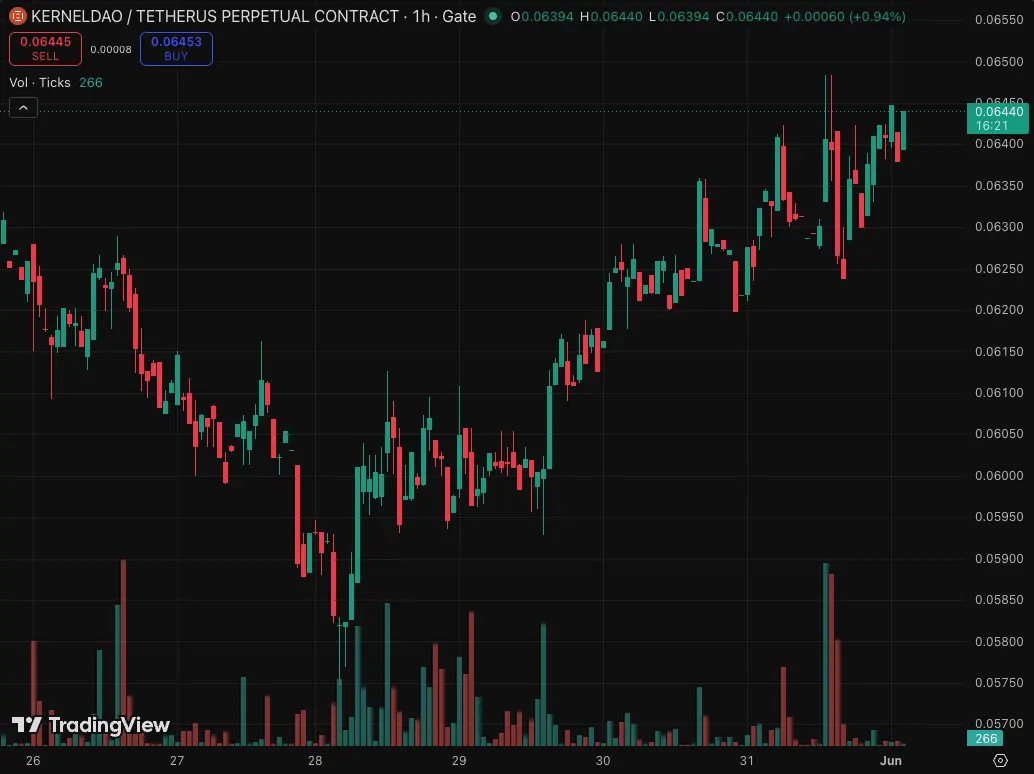The image size is (1034, 774).
Task: Click the 0.06550 price axis label
Action: pos(999,20)
